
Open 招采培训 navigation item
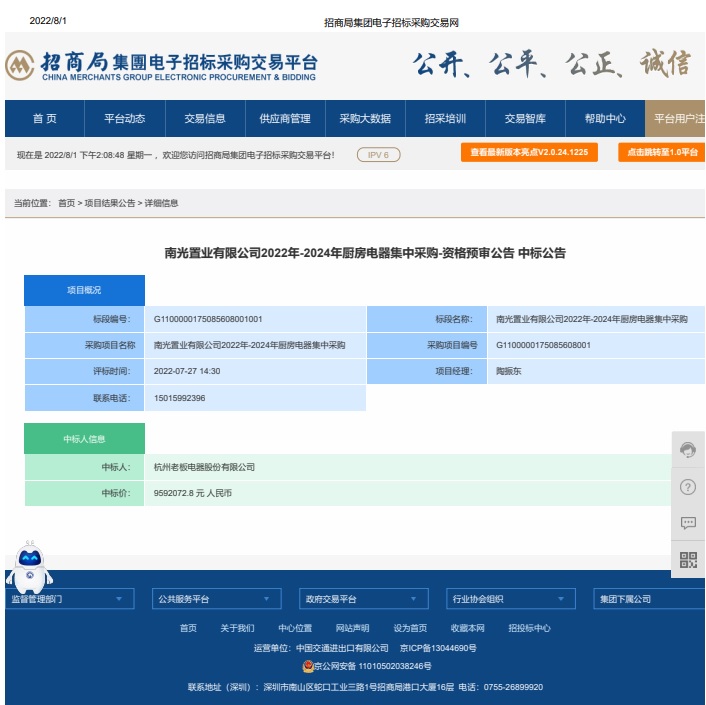pyautogui.click(x=445, y=118)
